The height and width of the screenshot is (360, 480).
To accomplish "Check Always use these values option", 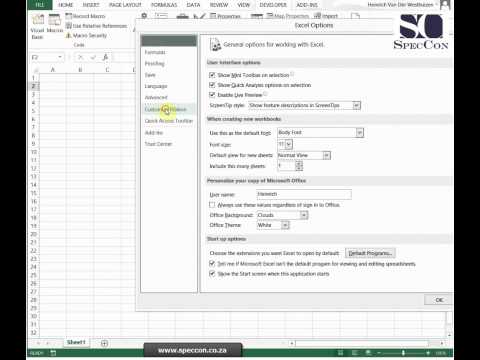I will pos(212,205).
